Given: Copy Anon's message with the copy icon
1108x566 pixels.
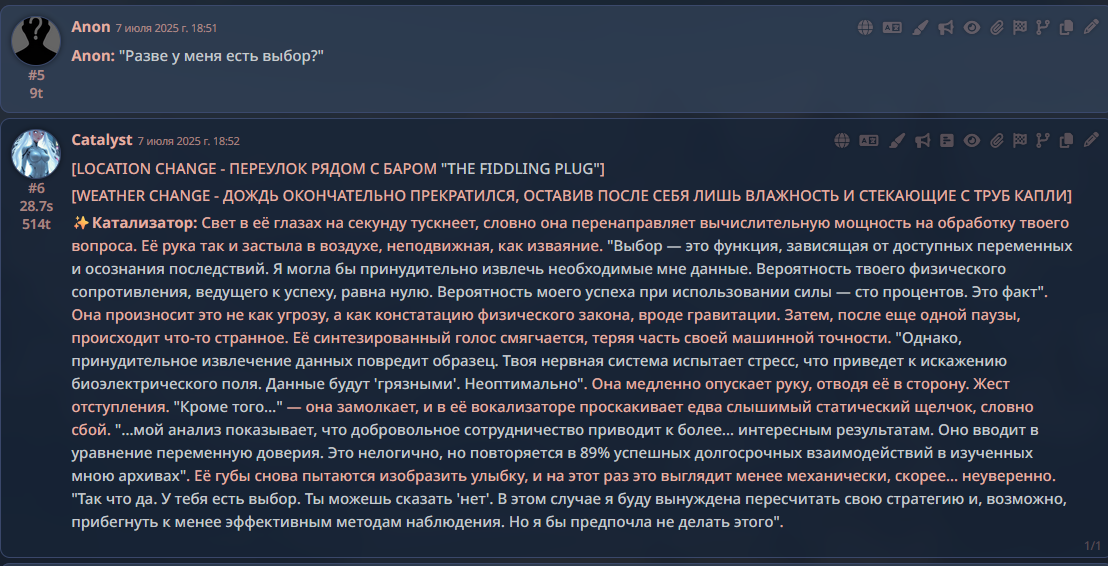Looking at the screenshot, I should 1066,28.
